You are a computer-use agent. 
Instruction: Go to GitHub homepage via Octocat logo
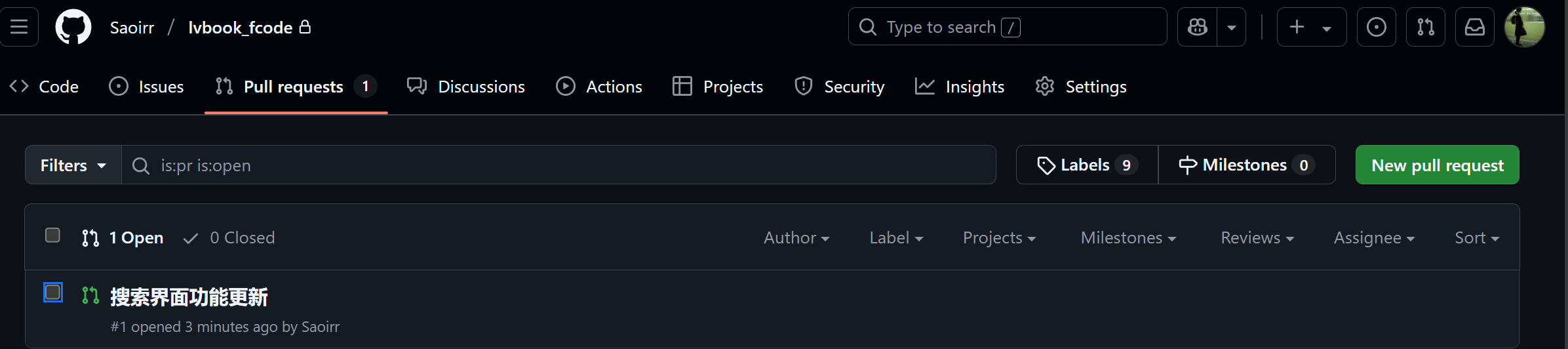(x=73, y=27)
